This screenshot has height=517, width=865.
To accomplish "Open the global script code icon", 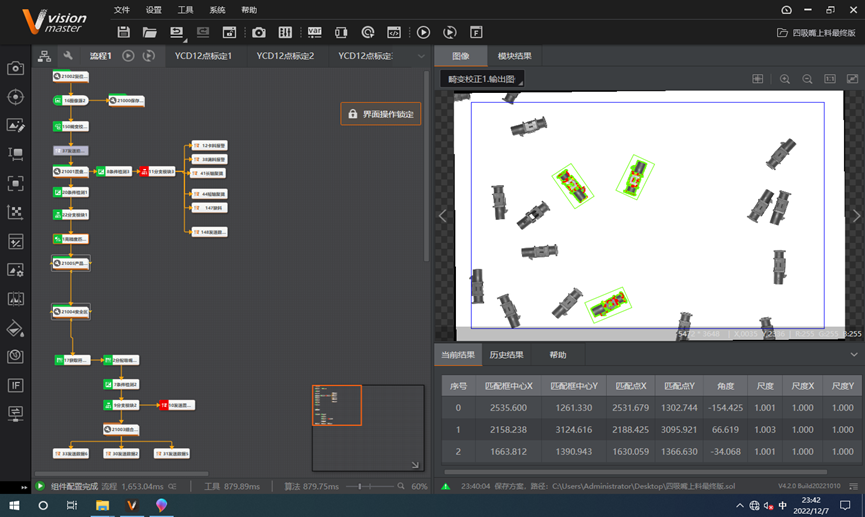I will pyautogui.click(x=394, y=33).
